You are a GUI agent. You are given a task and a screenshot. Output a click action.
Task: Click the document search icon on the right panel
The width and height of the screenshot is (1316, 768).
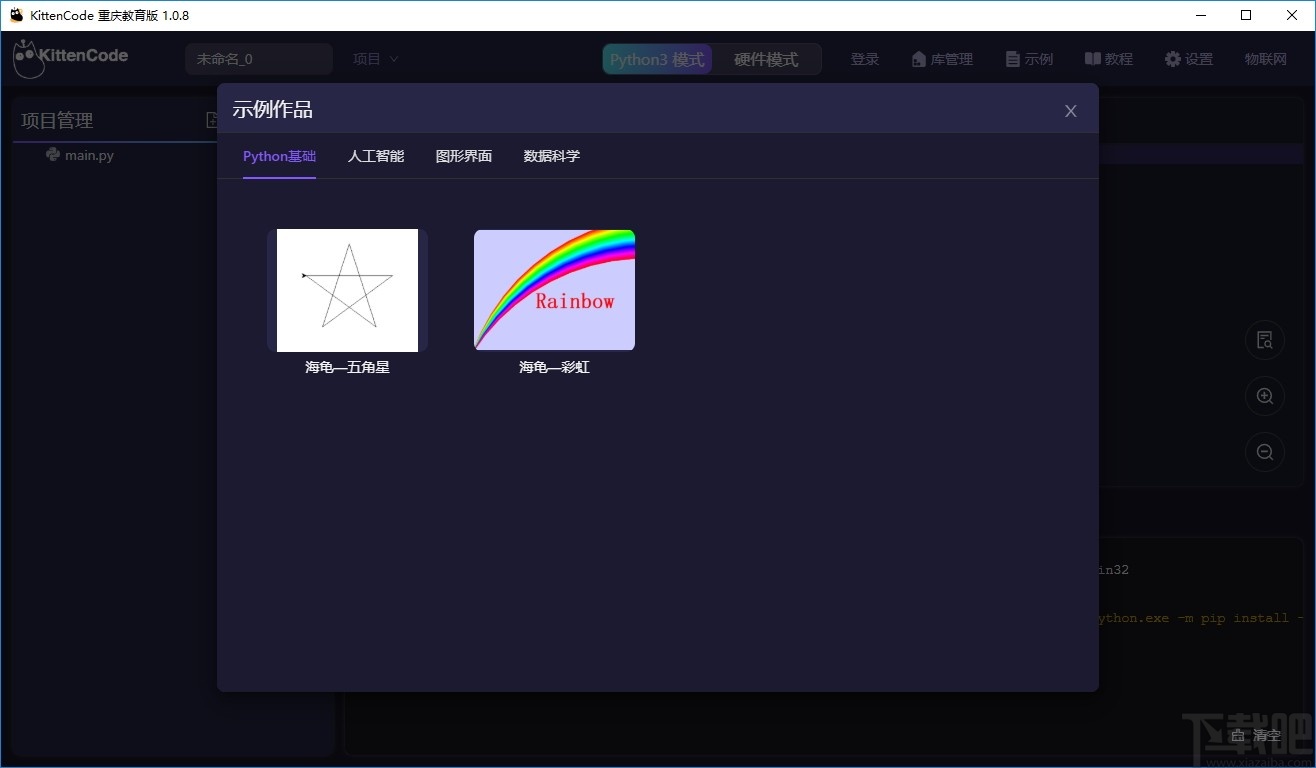click(x=1264, y=340)
